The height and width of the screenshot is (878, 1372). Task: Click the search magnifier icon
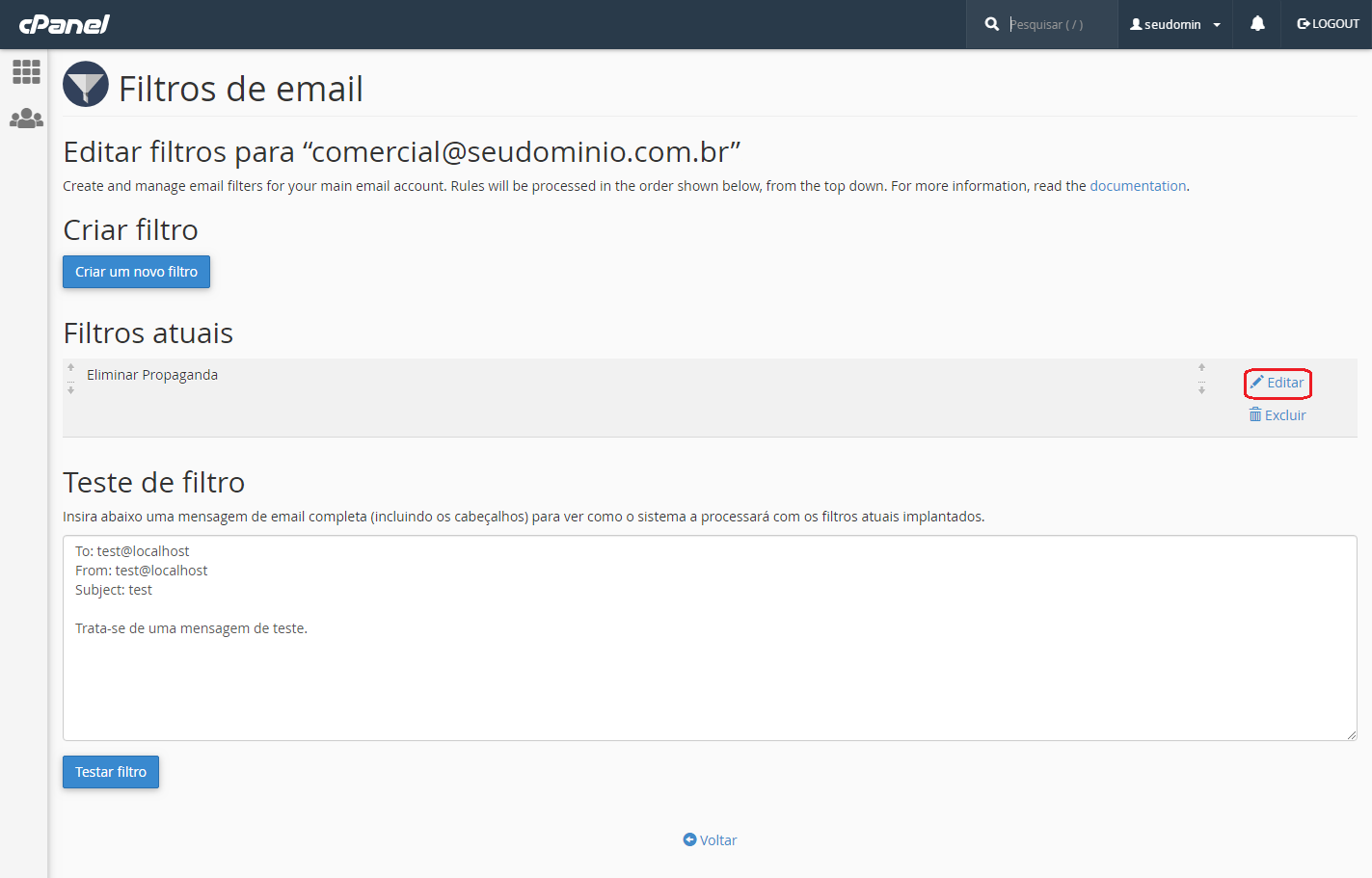[x=991, y=24]
